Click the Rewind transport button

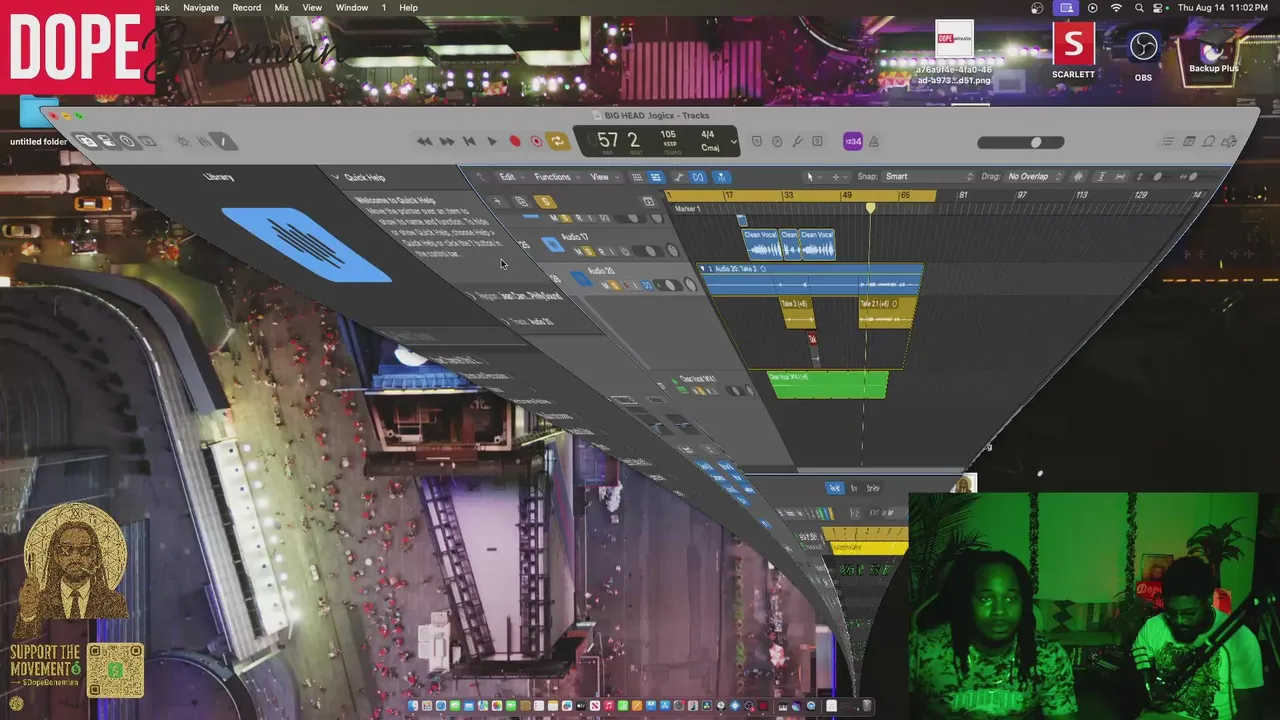tap(425, 141)
